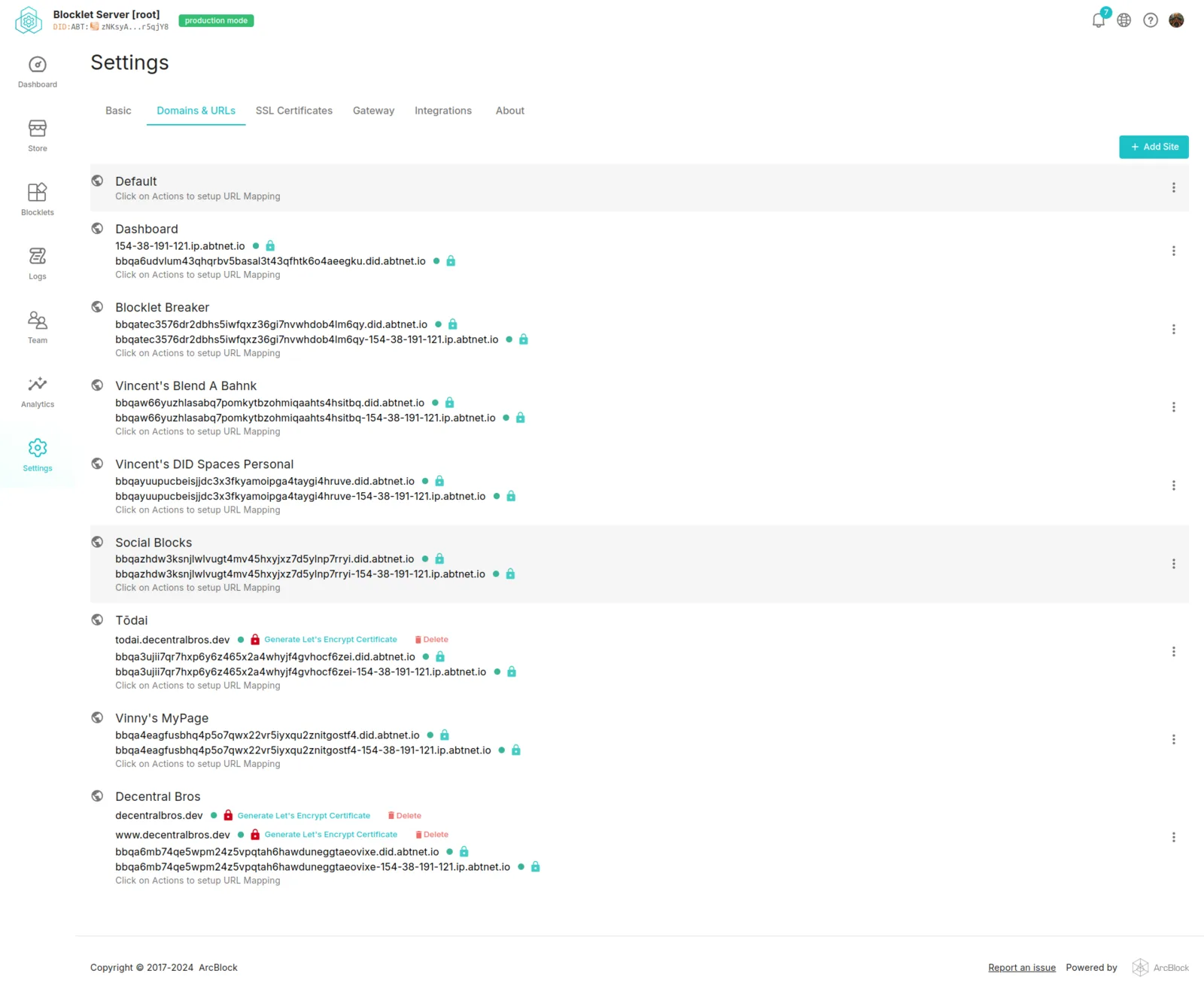Image resolution: width=1204 pixels, height=1004 pixels.
Task: Click the Blocklet Server hexagon logo
Action: (x=29, y=21)
